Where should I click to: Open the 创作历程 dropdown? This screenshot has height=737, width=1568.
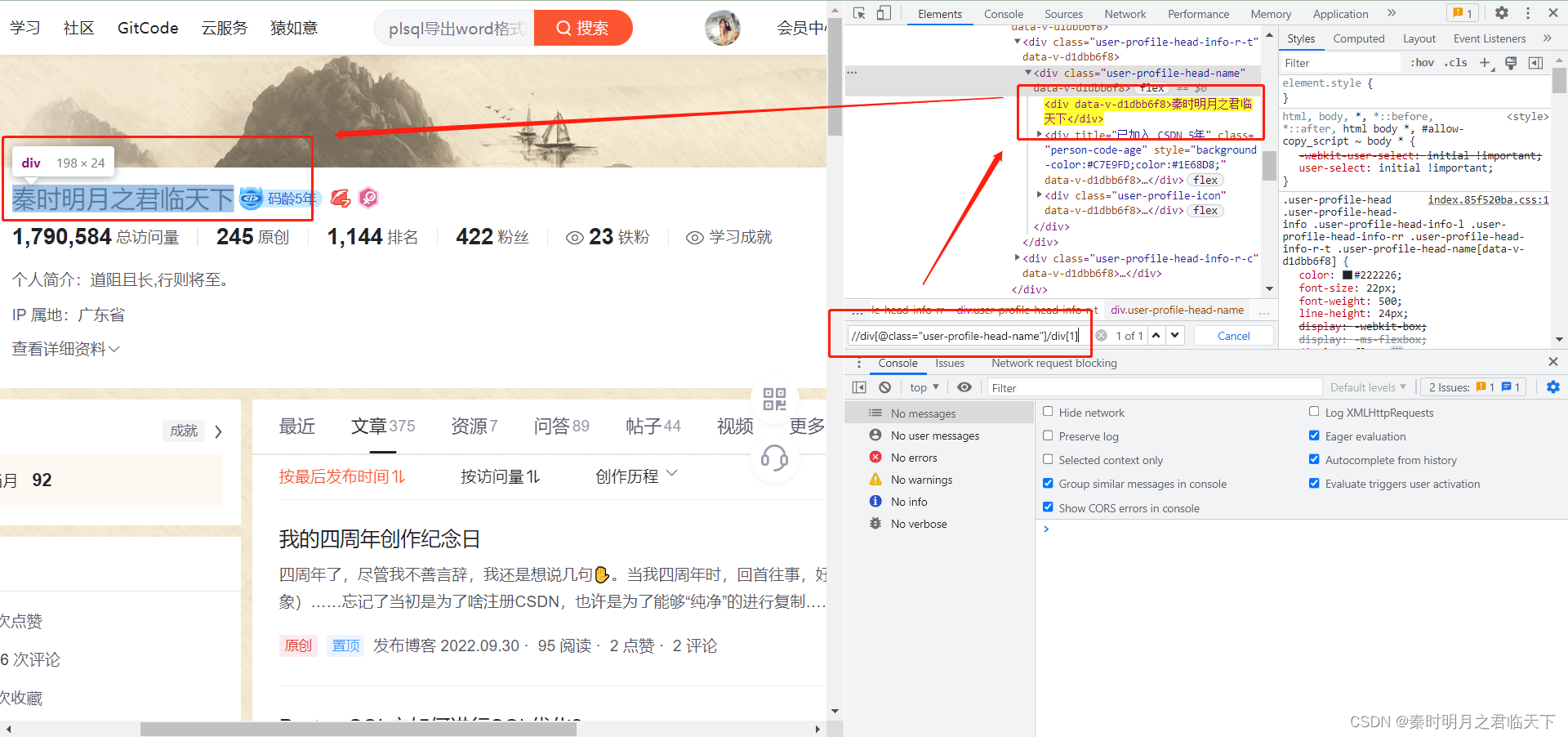click(x=636, y=476)
